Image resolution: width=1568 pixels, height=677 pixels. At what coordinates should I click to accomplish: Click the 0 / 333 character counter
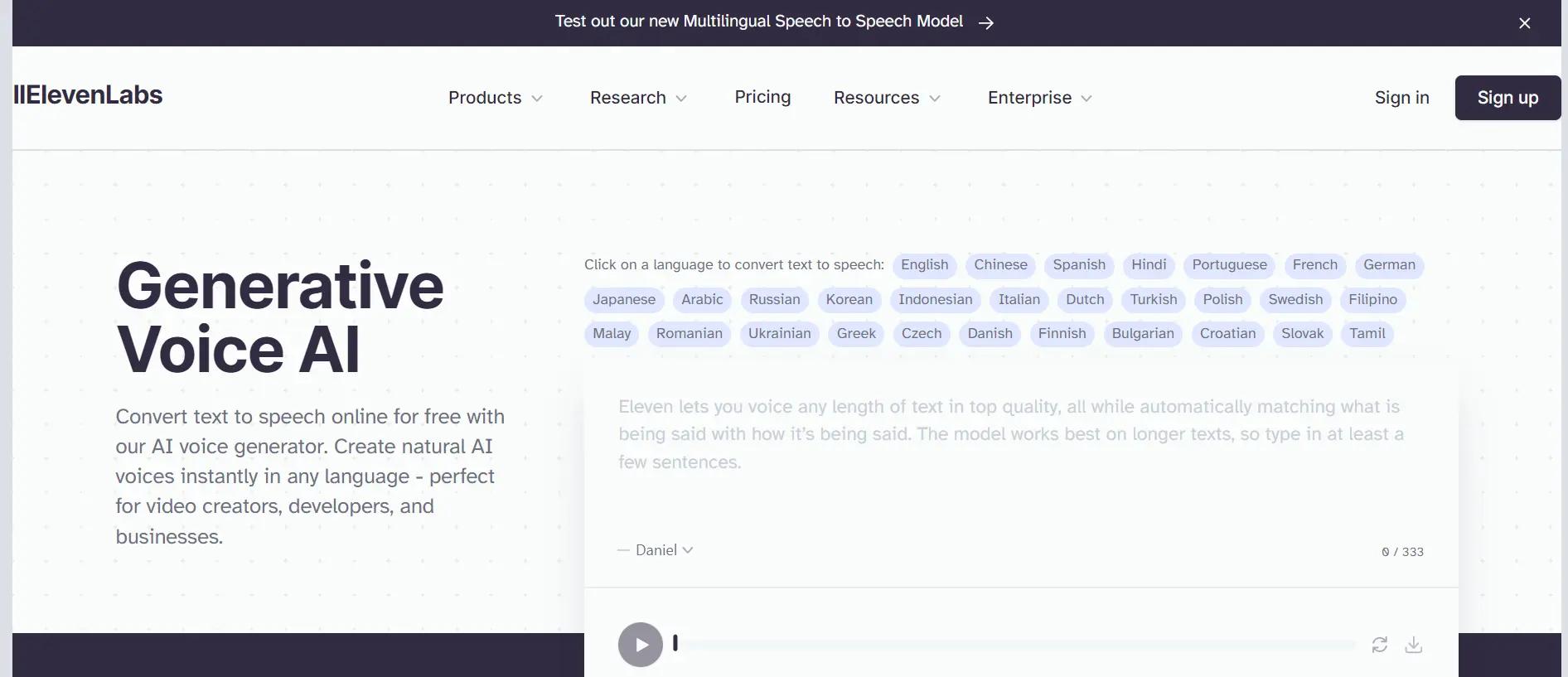click(x=1402, y=552)
